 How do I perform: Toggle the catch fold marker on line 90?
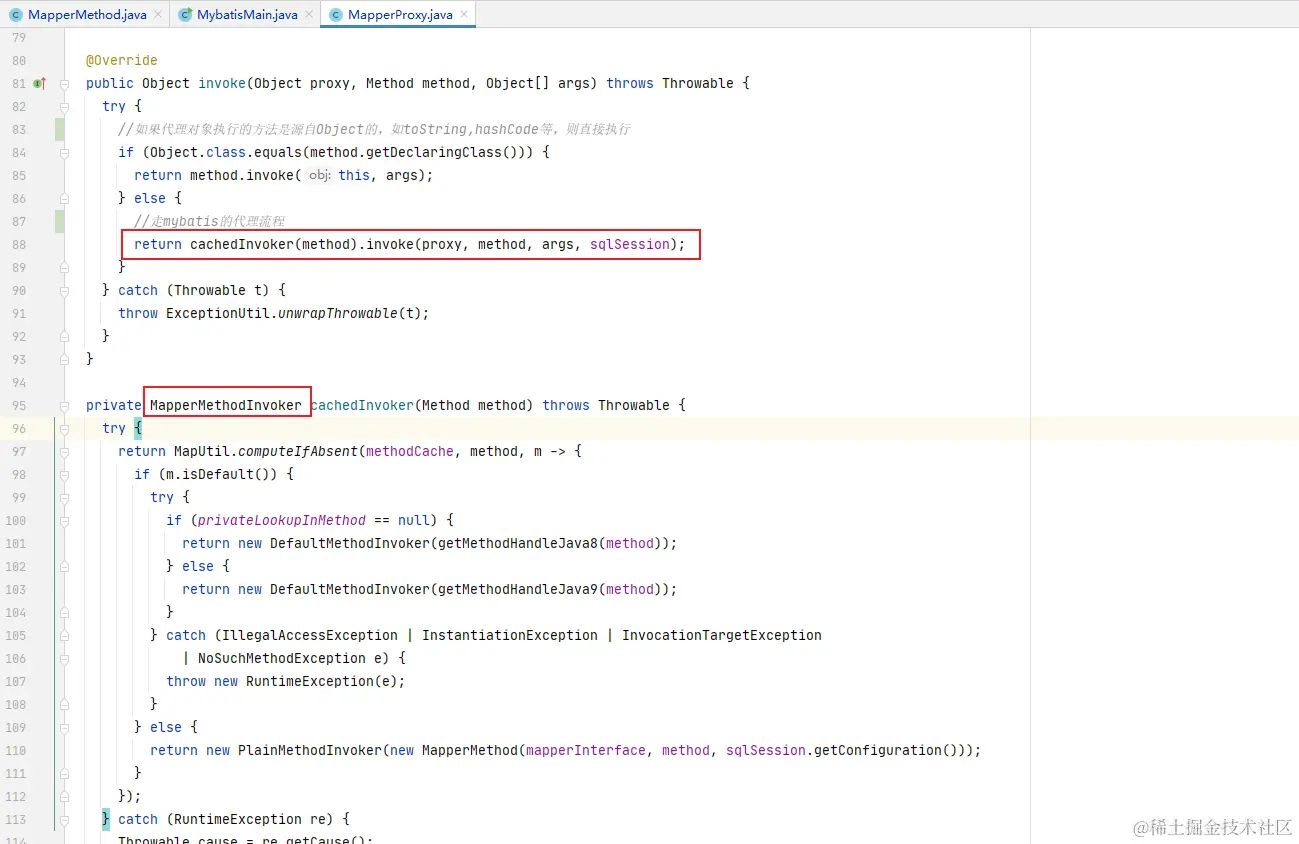64,290
